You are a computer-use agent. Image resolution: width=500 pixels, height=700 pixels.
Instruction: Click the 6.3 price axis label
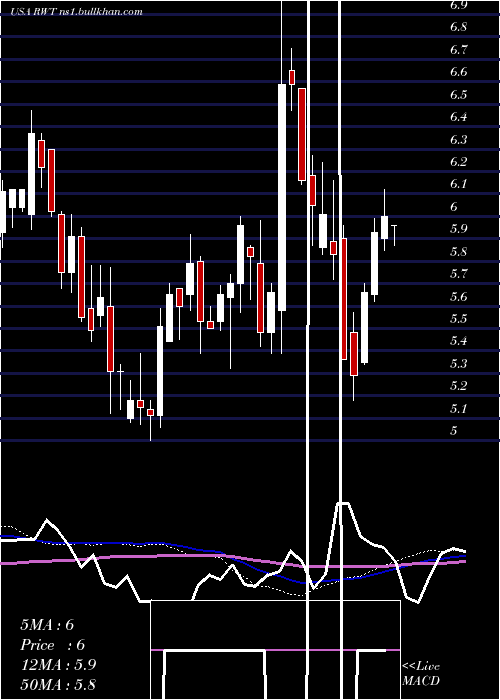[459, 140]
